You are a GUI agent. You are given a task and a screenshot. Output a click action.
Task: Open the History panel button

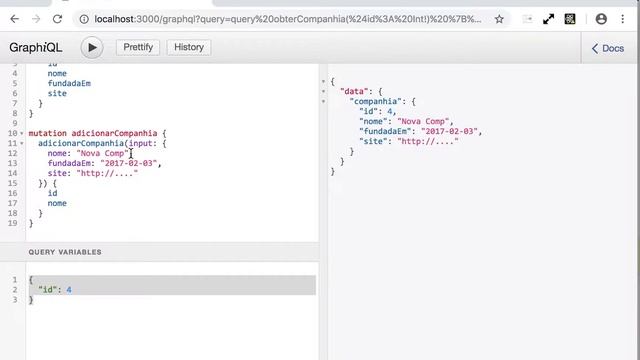click(189, 47)
